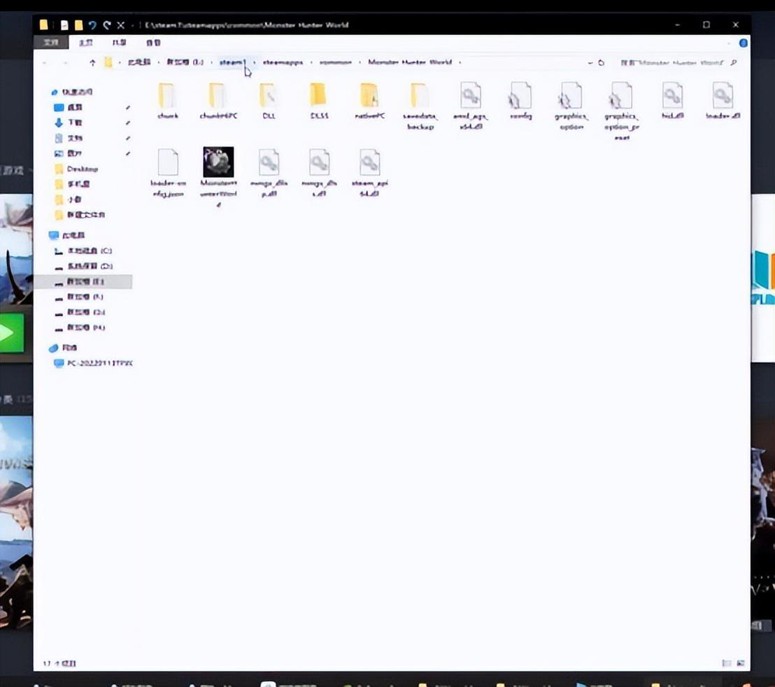Select the graphics_option_preset file
This screenshot has width=775, height=687.
click(x=621, y=98)
